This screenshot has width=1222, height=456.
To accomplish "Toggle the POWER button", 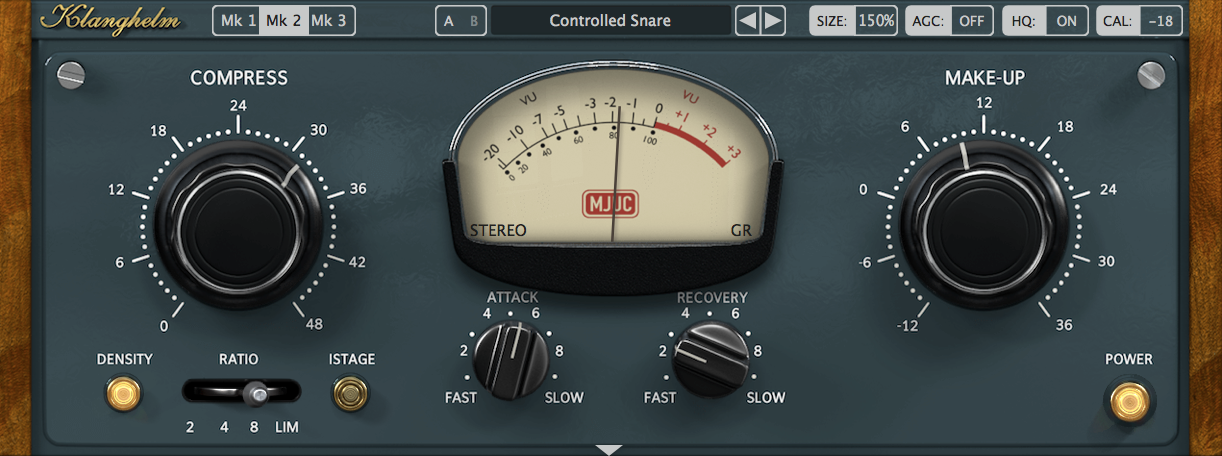I will [1129, 402].
